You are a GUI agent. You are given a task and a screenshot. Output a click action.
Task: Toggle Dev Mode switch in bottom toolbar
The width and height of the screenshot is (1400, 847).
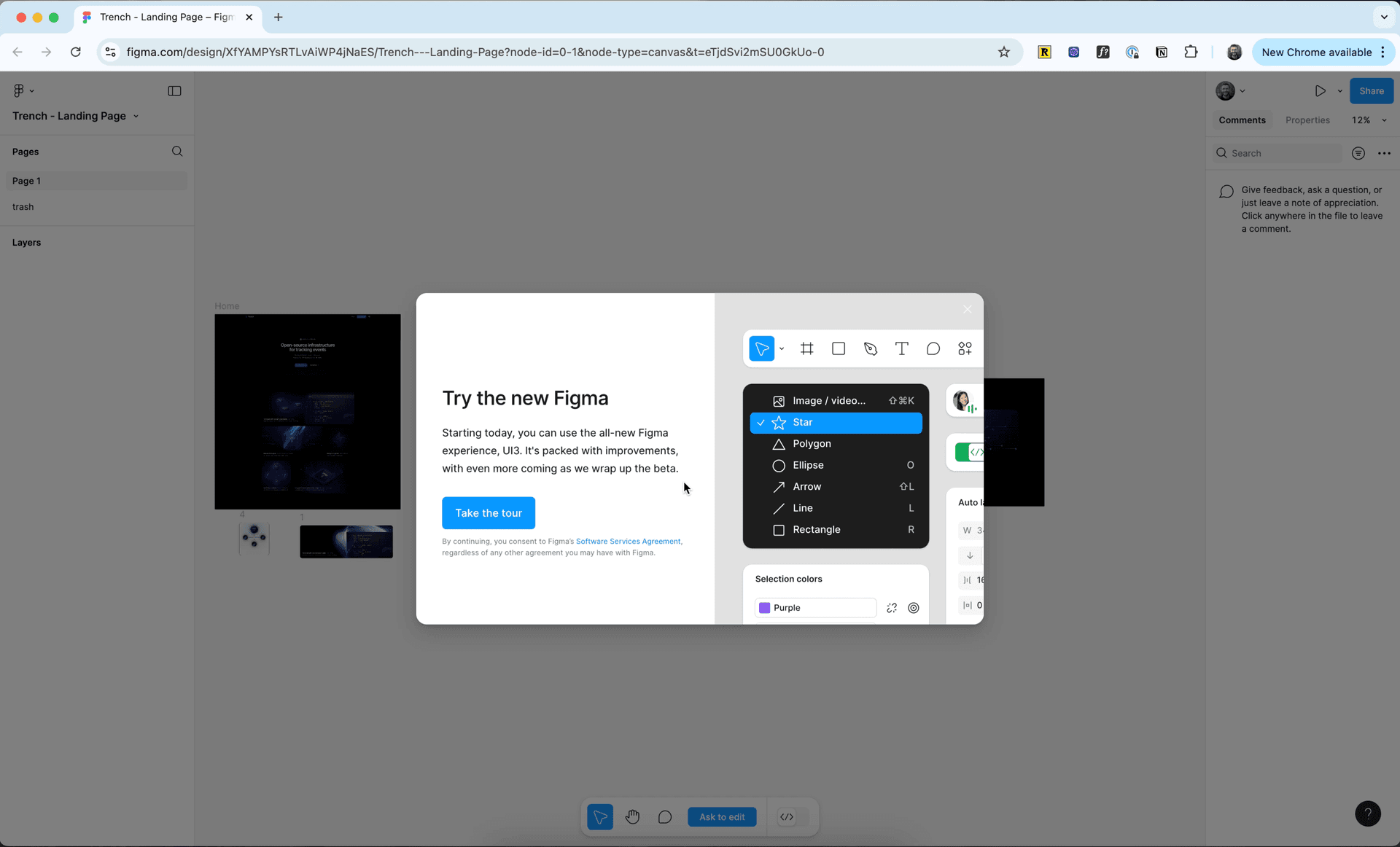tap(794, 816)
